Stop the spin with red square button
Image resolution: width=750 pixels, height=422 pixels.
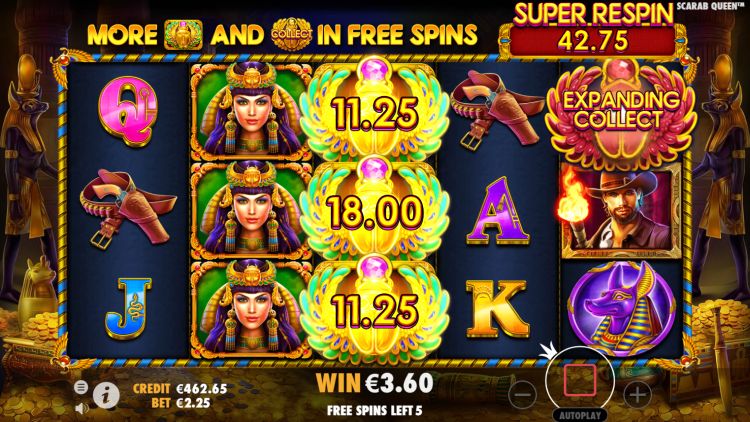point(580,380)
